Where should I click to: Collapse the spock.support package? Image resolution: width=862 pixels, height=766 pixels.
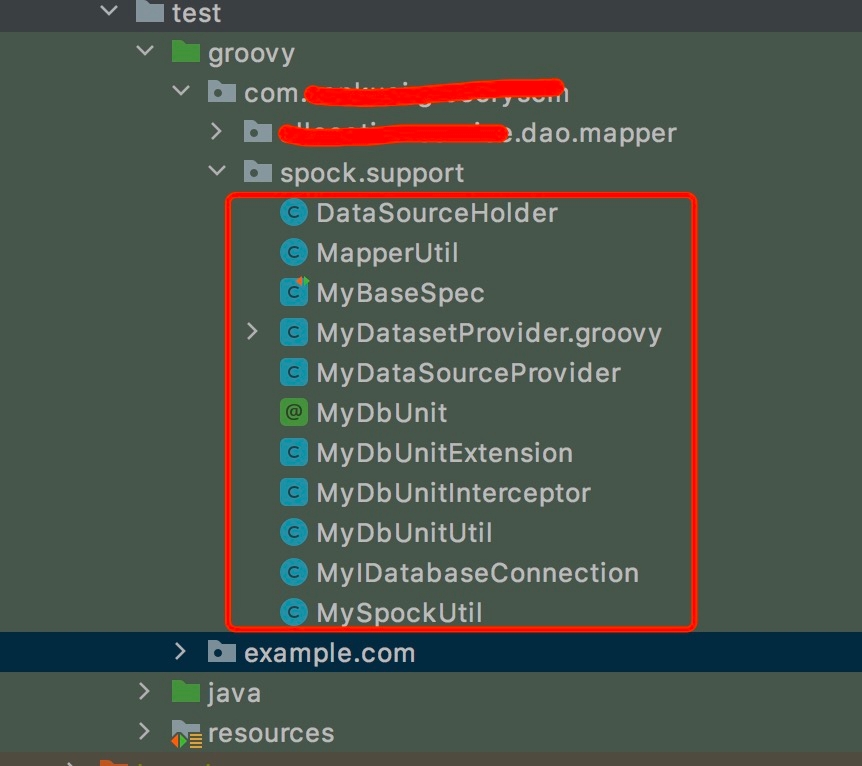[x=217, y=172]
